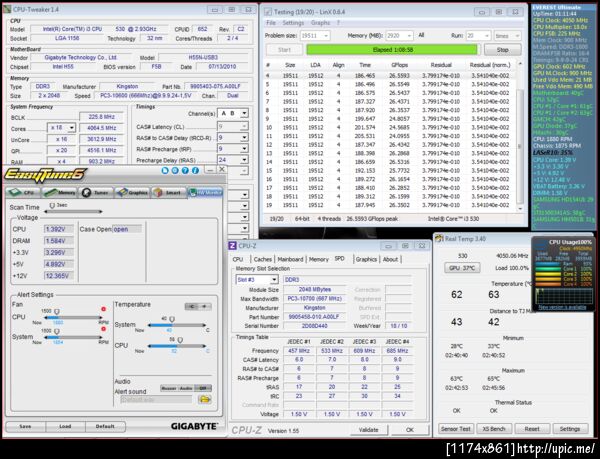The width and height of the screenshot is (600, 459).
Task: Switch to CPU-Z Mainboard tab
Action: pos(290,259)
